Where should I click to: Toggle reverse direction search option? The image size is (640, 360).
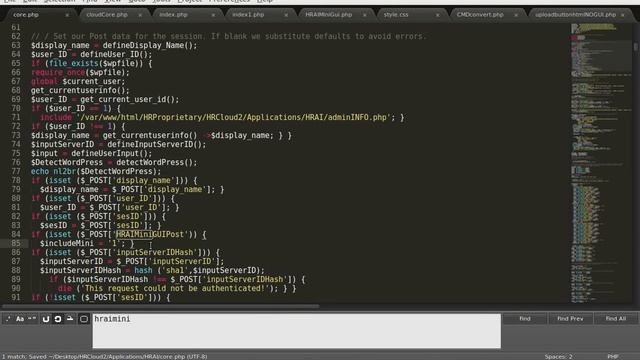coord(46,319)
